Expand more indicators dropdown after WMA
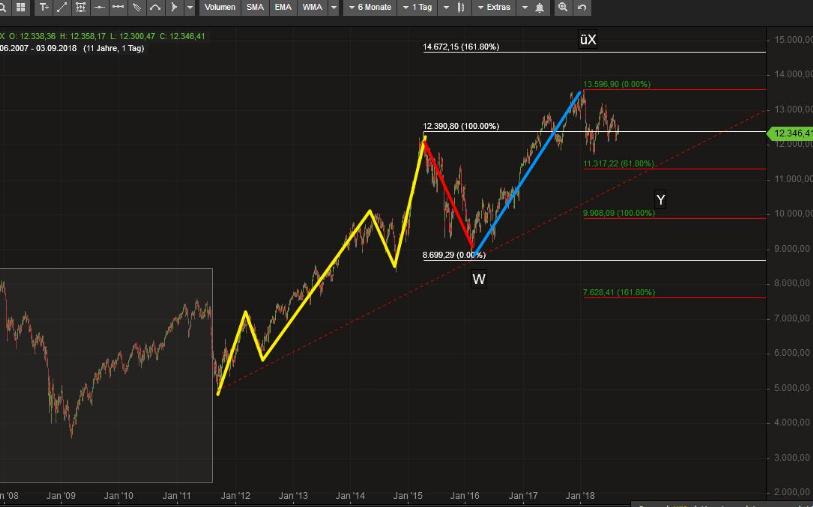Screen dimensions: 813x507 tap(334, 7)
